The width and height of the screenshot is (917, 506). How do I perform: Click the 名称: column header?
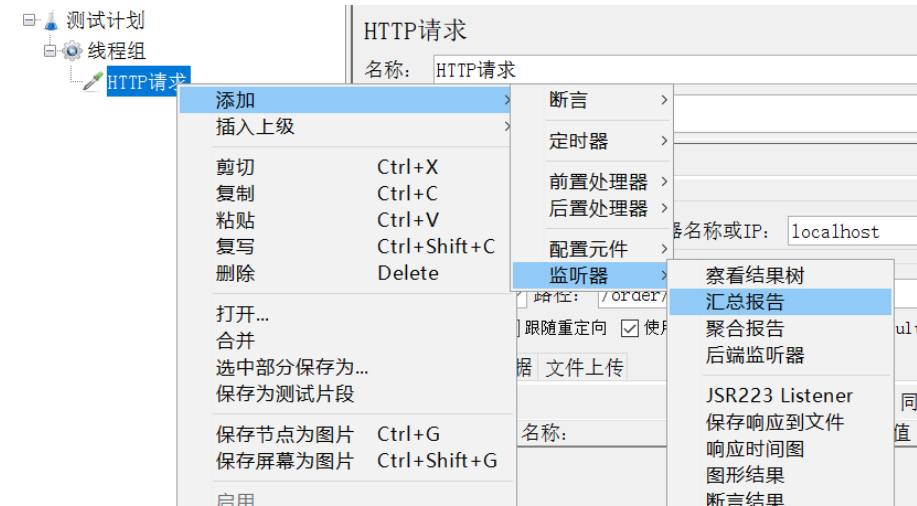click(591, 433)
